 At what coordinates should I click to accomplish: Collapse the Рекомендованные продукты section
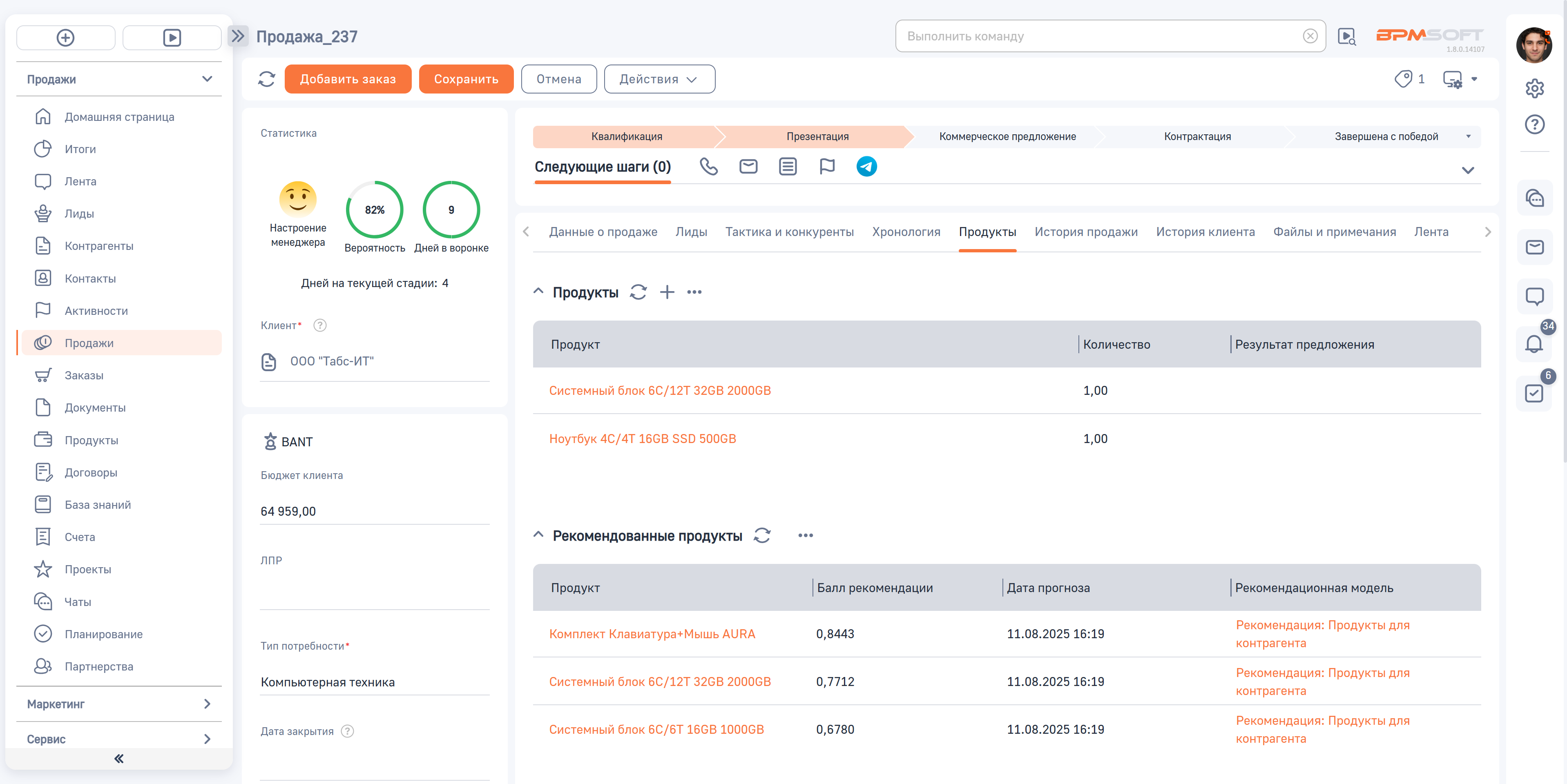point(538,535)
